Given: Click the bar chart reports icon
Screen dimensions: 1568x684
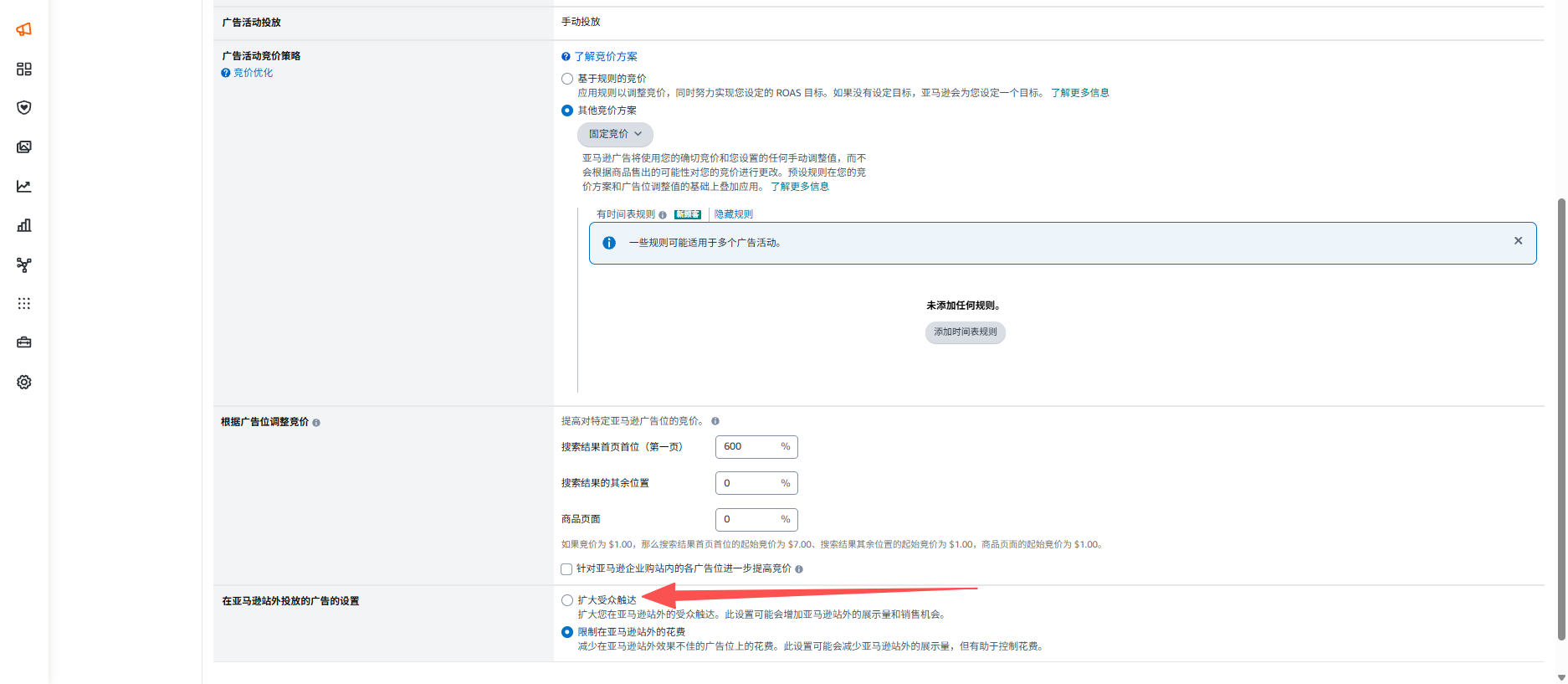Looking at the screenshot, I should point(24,225).
